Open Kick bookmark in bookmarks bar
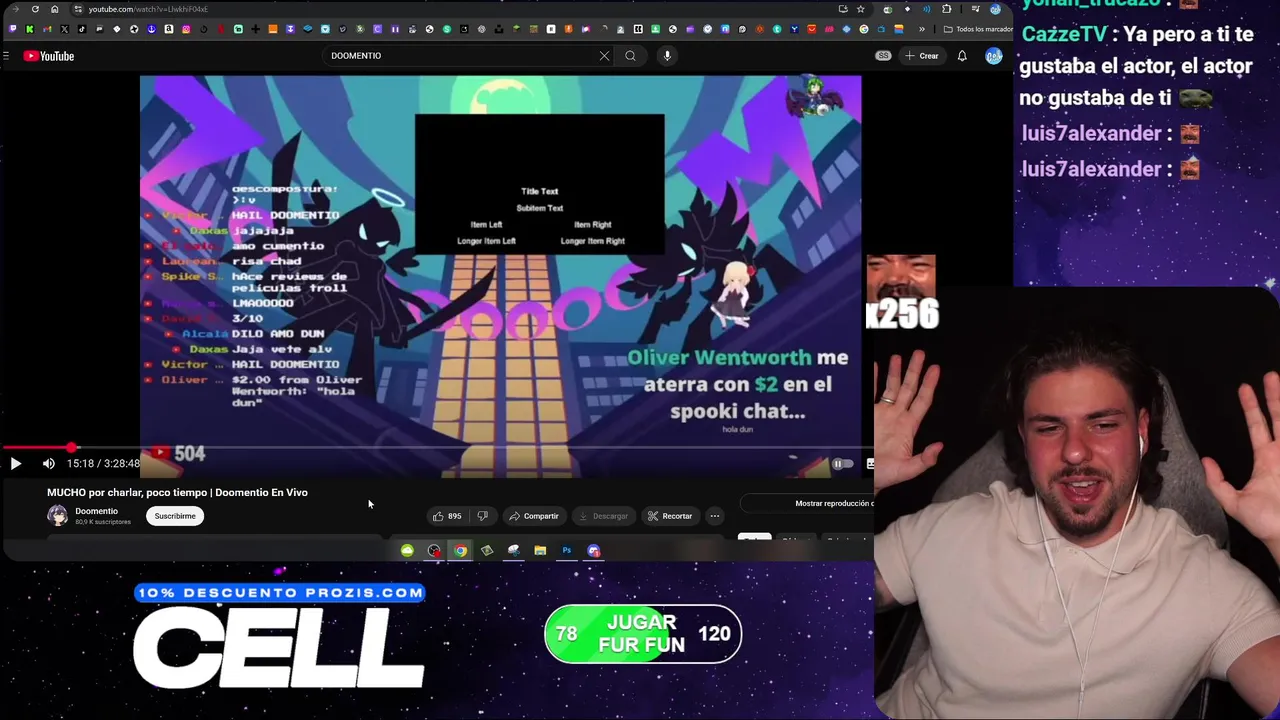This screenshot has height=720, width=1280. click(30, 29)
